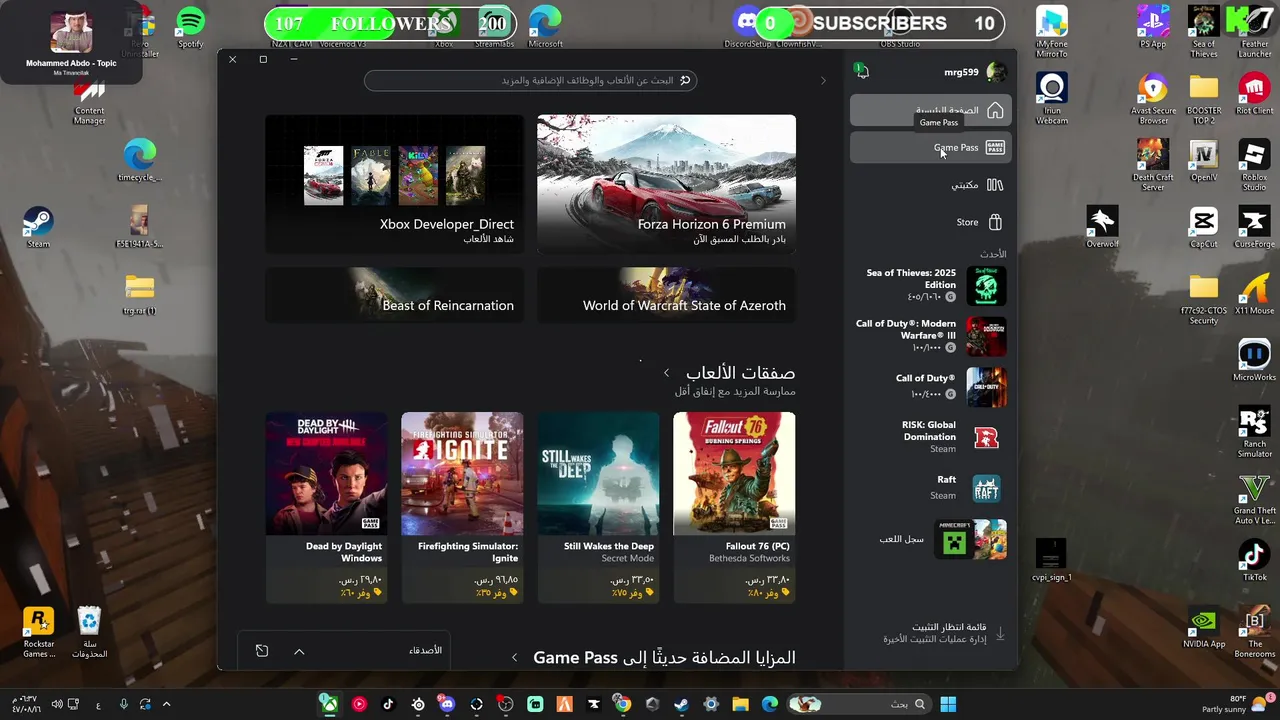Open My Library (مكتبتي) in the sidebar
This screenshot has height=720, width=1280.
(x=930, y=185)
